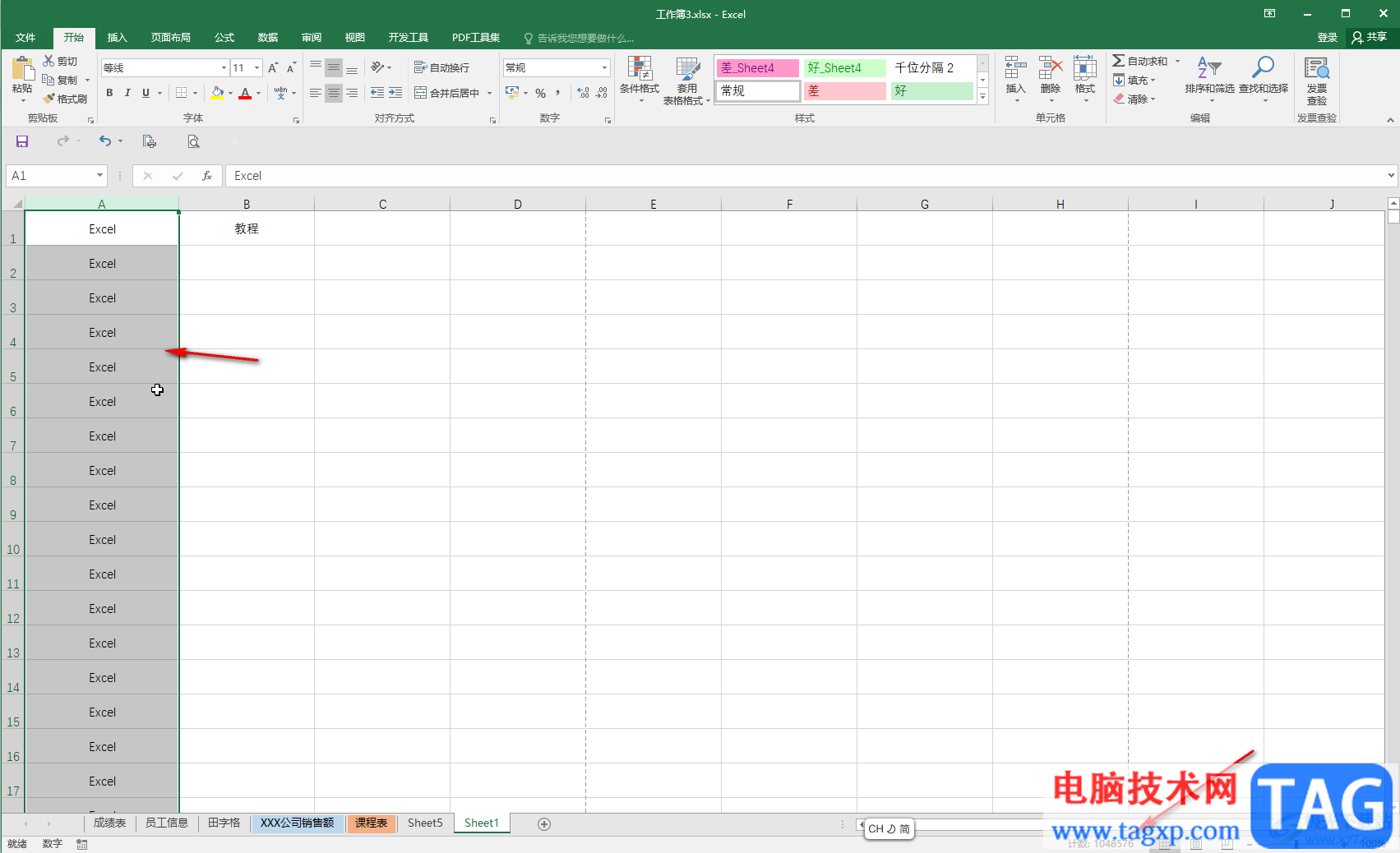Decrease font size with smaller A
This screenshot has width=1400, height=853.
coord(291,68)
